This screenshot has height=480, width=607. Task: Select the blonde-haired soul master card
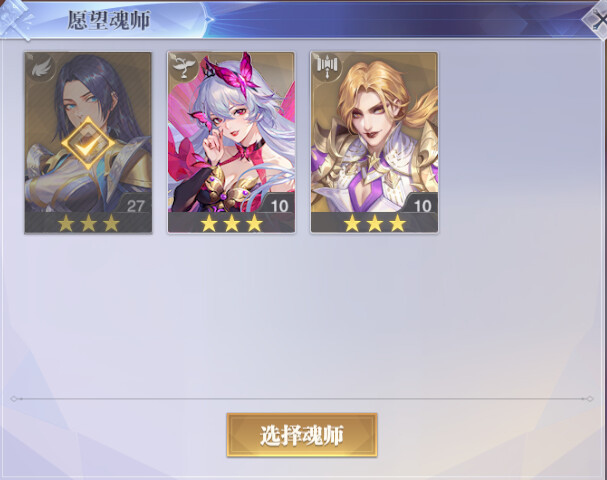[x=374, y=142]
